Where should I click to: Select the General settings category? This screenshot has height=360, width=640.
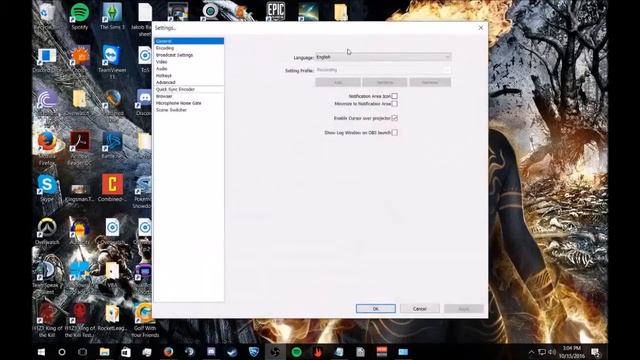(189, 41)
